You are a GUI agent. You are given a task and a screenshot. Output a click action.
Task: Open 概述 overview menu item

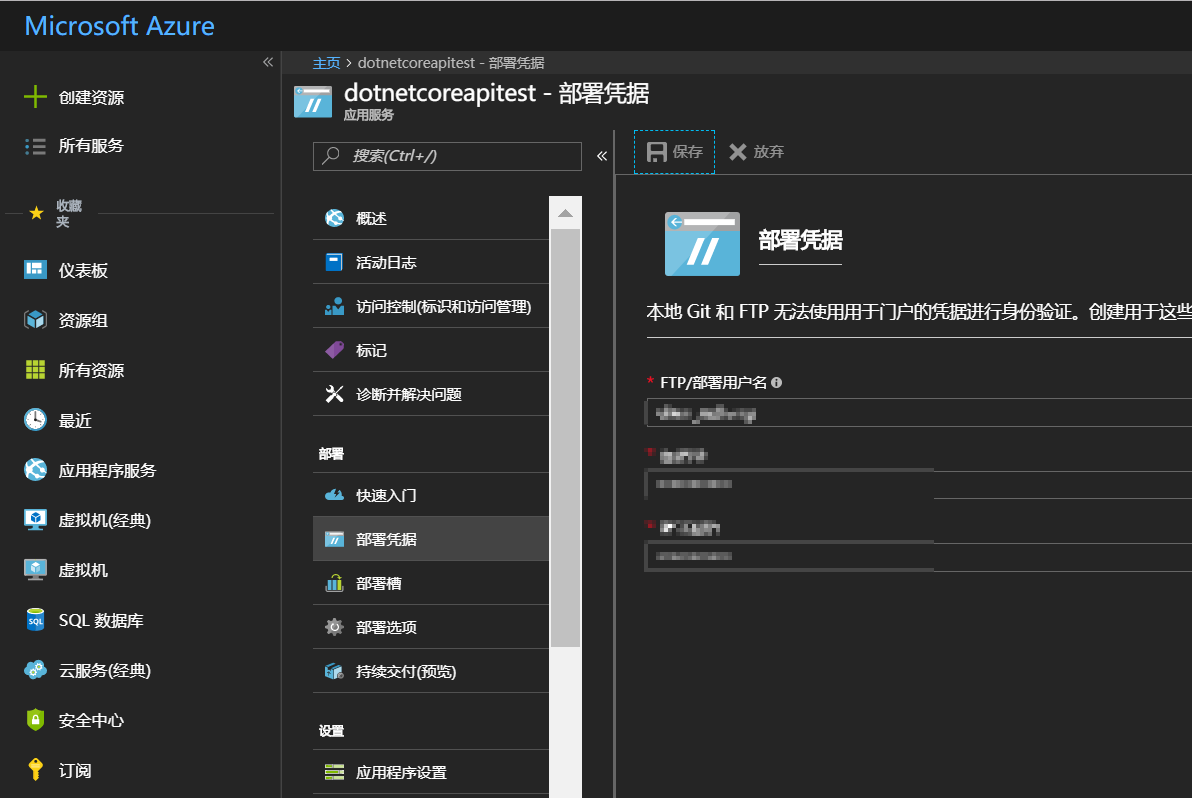click(x=431, y=218)
